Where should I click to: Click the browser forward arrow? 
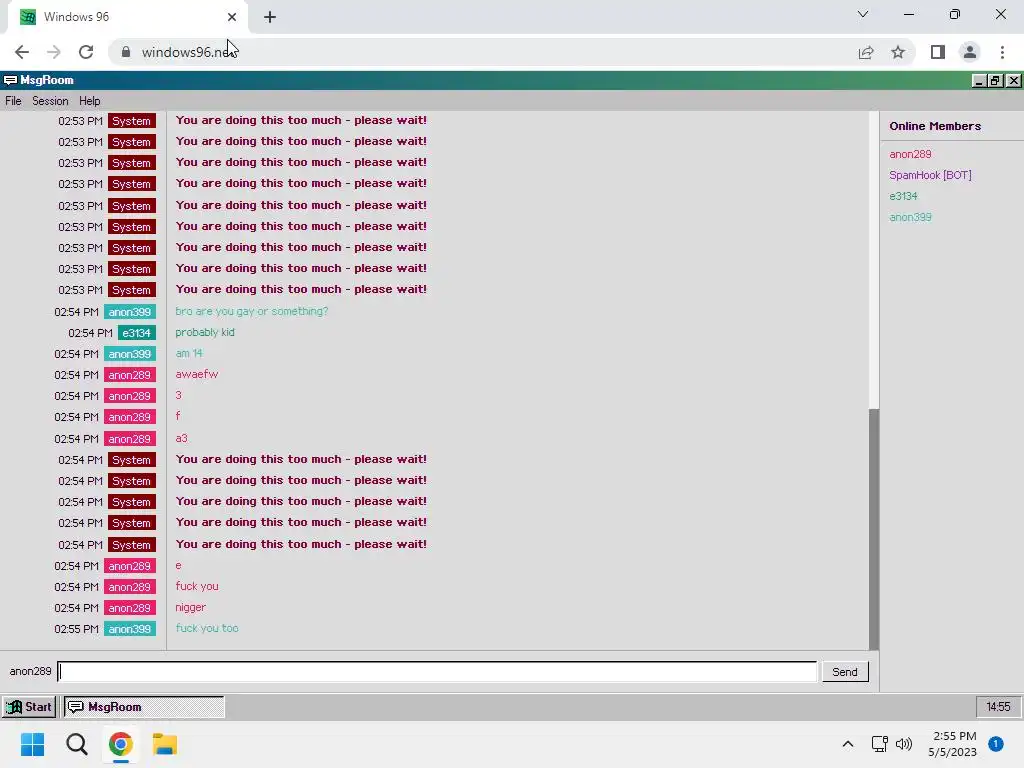tap(54, 52)
